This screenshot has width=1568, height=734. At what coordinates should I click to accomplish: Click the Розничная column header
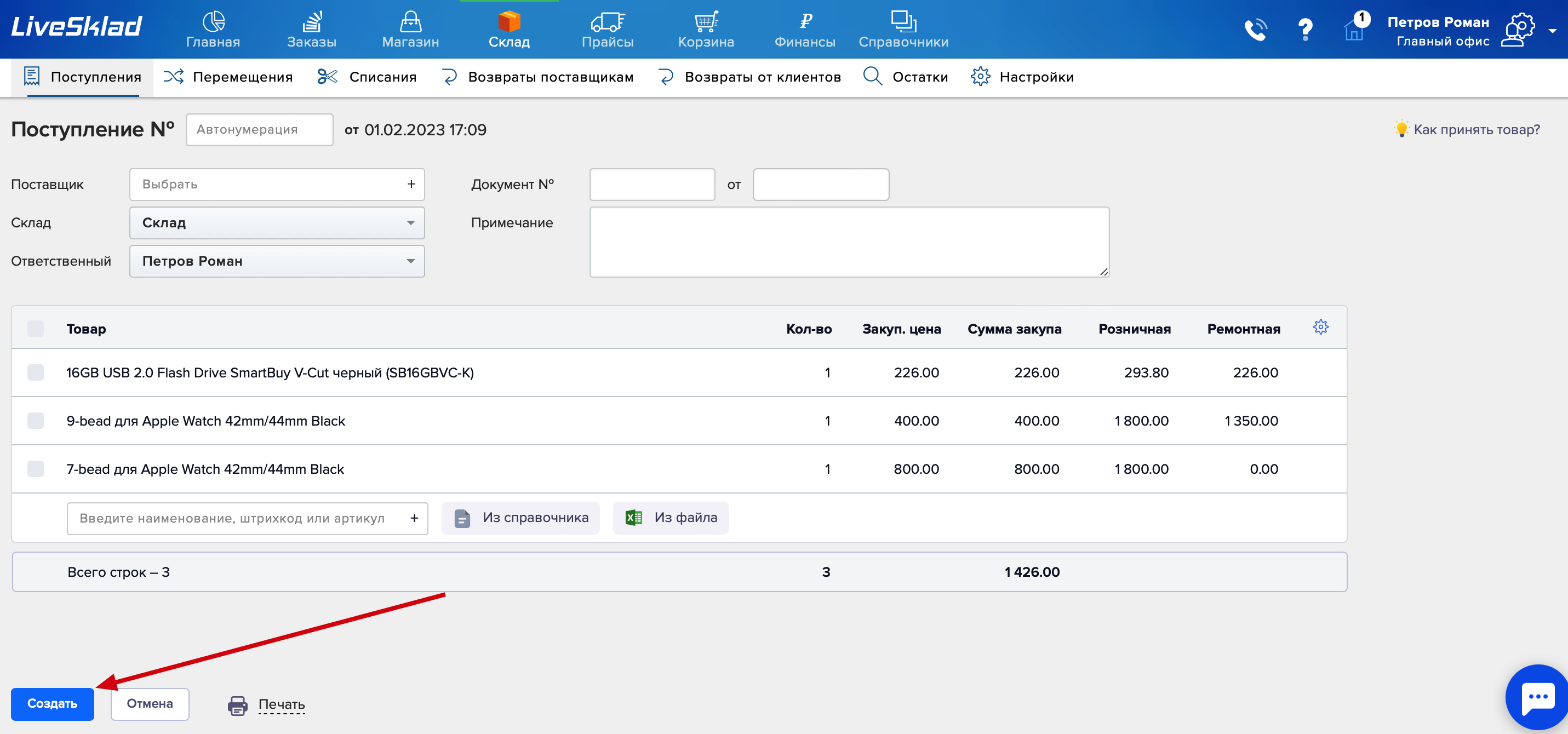pyautogui.click(x=1134, y=329)
